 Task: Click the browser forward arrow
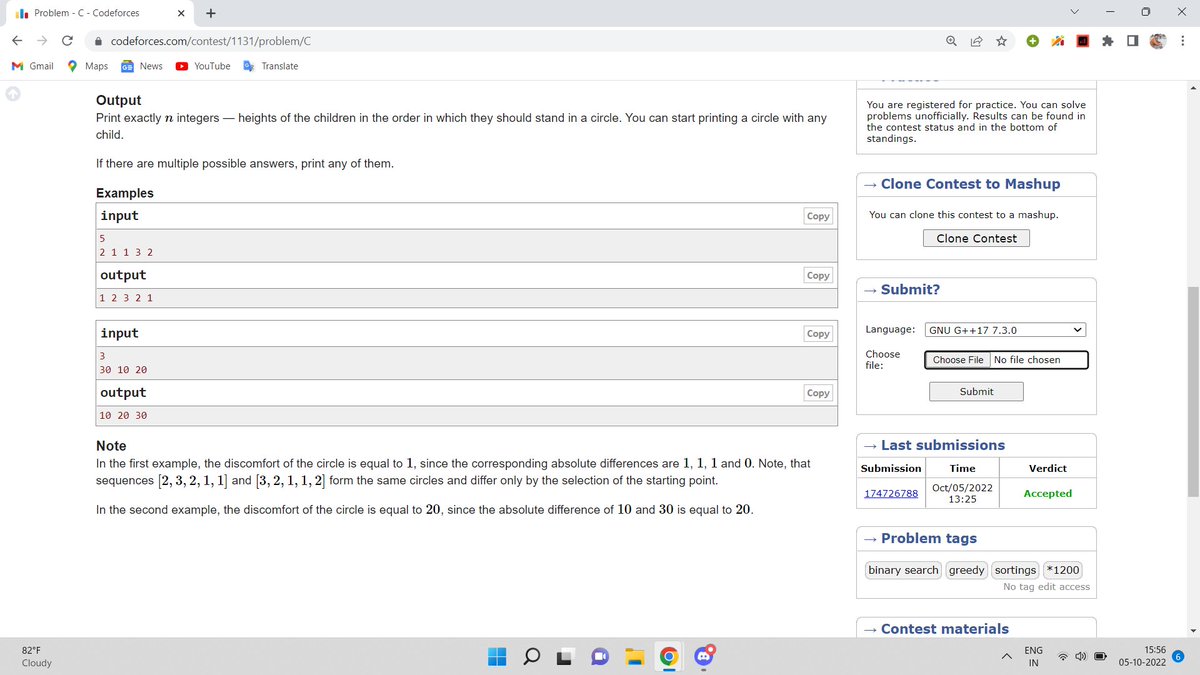coord(42,40)
